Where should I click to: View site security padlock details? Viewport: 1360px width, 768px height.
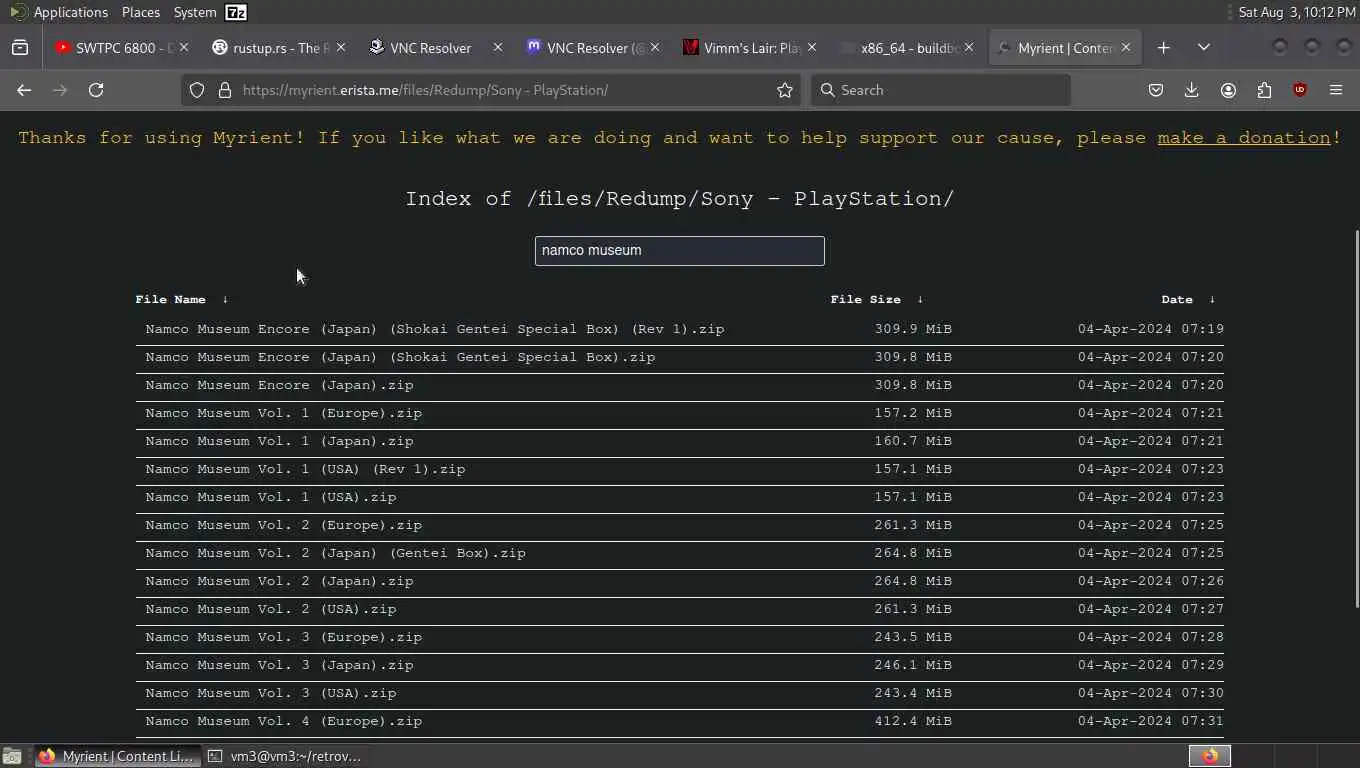coord(224,90)
